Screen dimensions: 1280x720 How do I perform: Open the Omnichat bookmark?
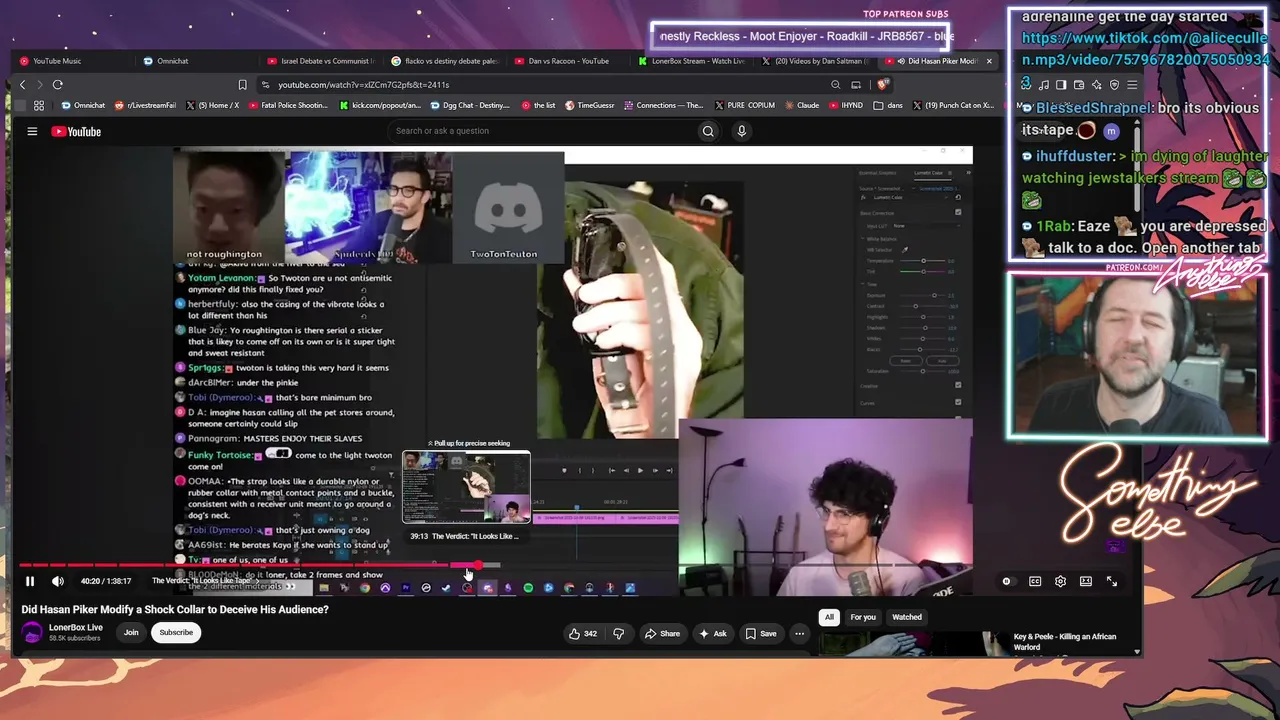coord(83,106)
